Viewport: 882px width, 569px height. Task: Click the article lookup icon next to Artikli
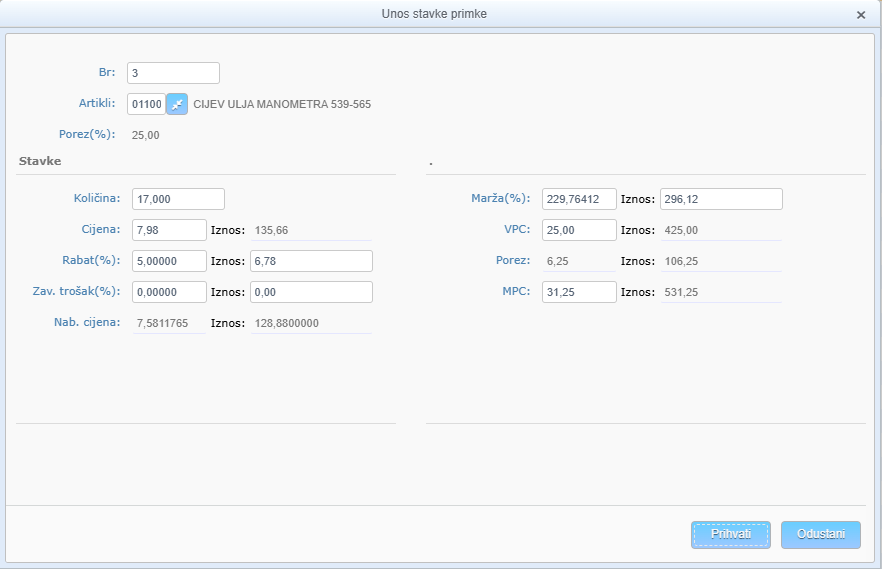pyautogui.click(x=177, y=104)
